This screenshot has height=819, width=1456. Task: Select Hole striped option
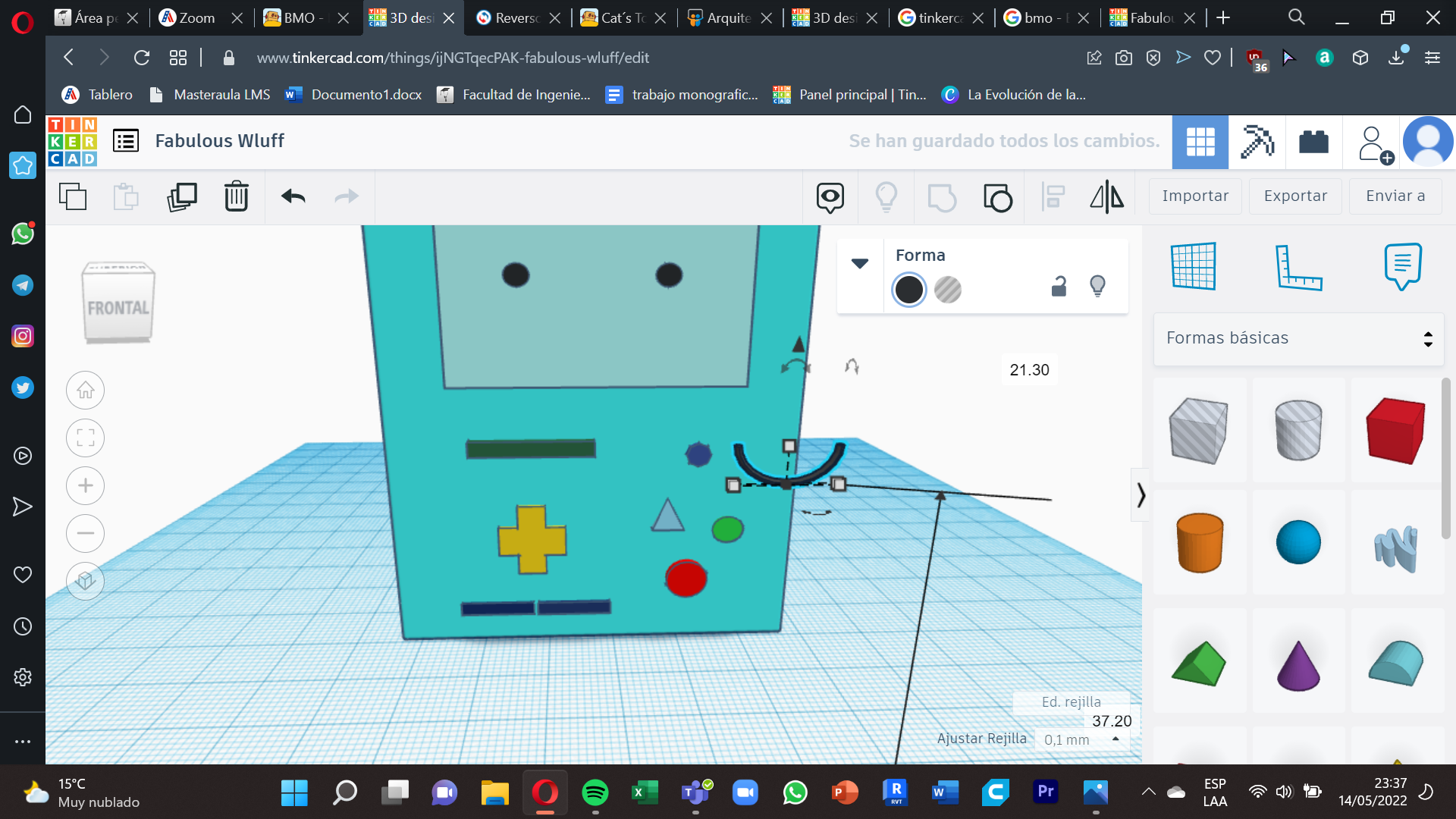click(x=948, y=289)
